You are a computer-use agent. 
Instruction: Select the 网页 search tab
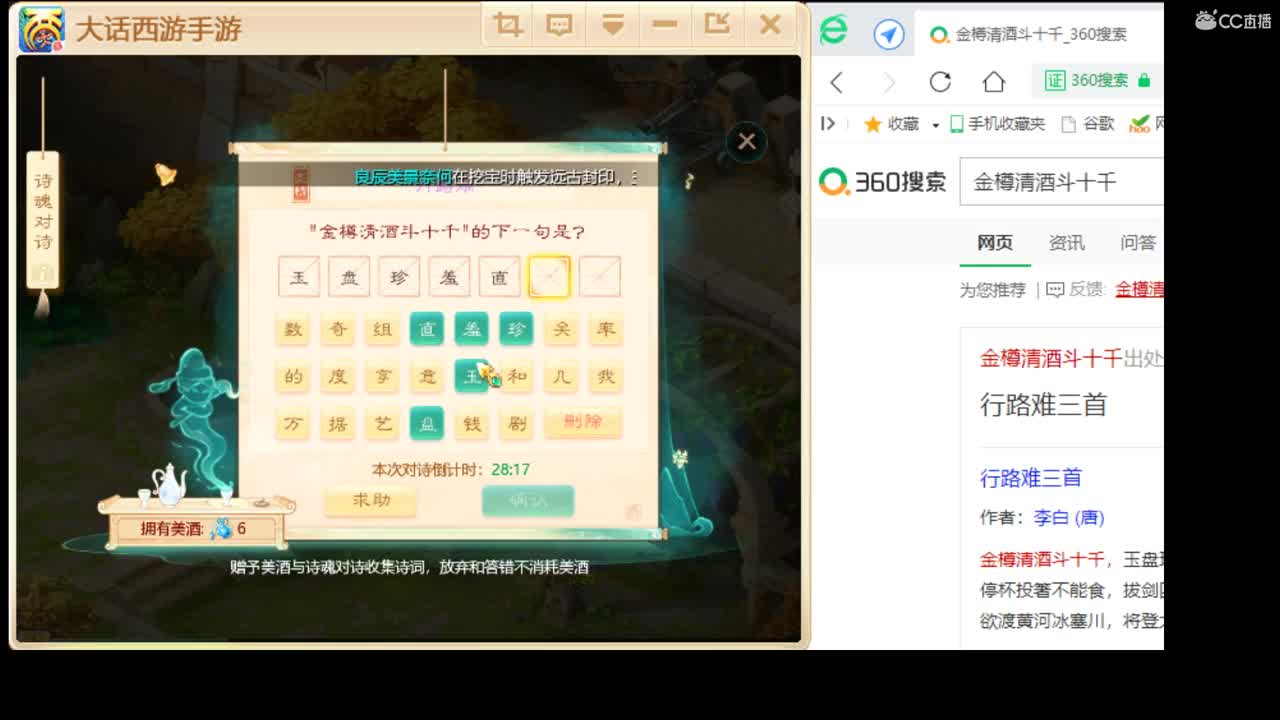point(995,243)
